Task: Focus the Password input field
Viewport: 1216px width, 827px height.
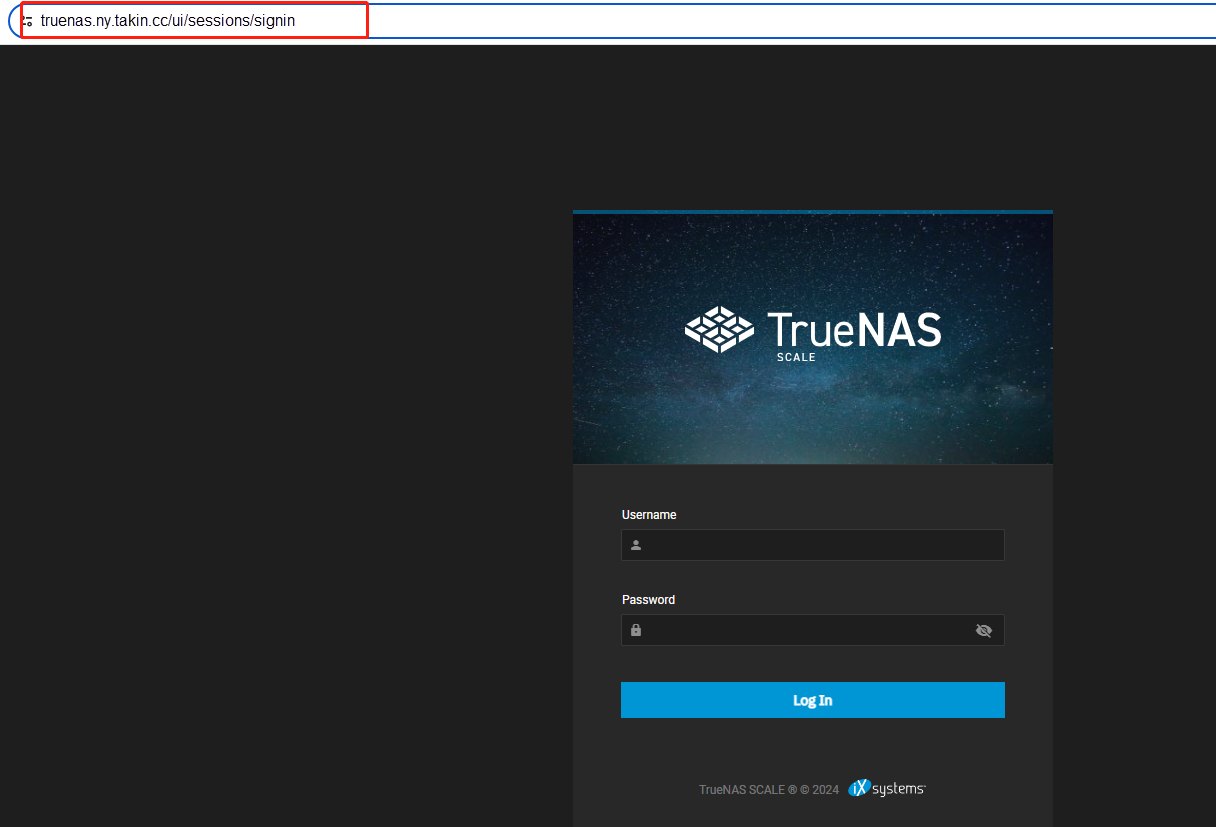Action: [x=813, y=630]
